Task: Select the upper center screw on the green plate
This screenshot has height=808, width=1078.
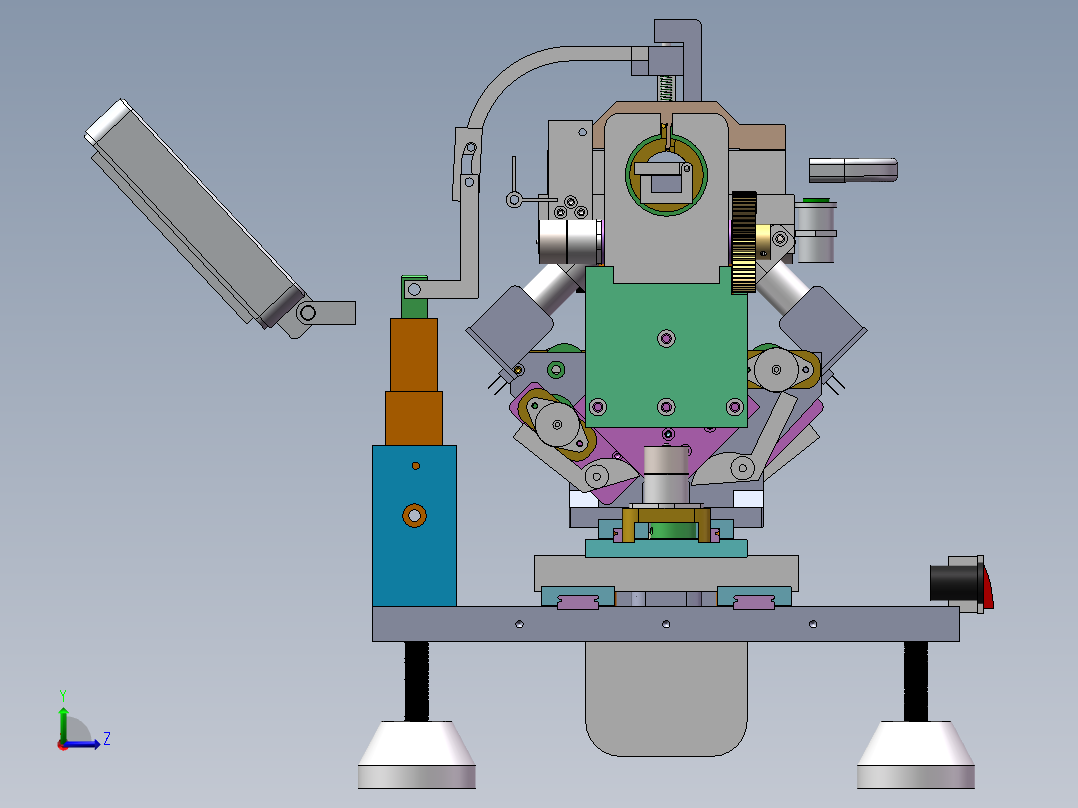Action: pos(666,338)
